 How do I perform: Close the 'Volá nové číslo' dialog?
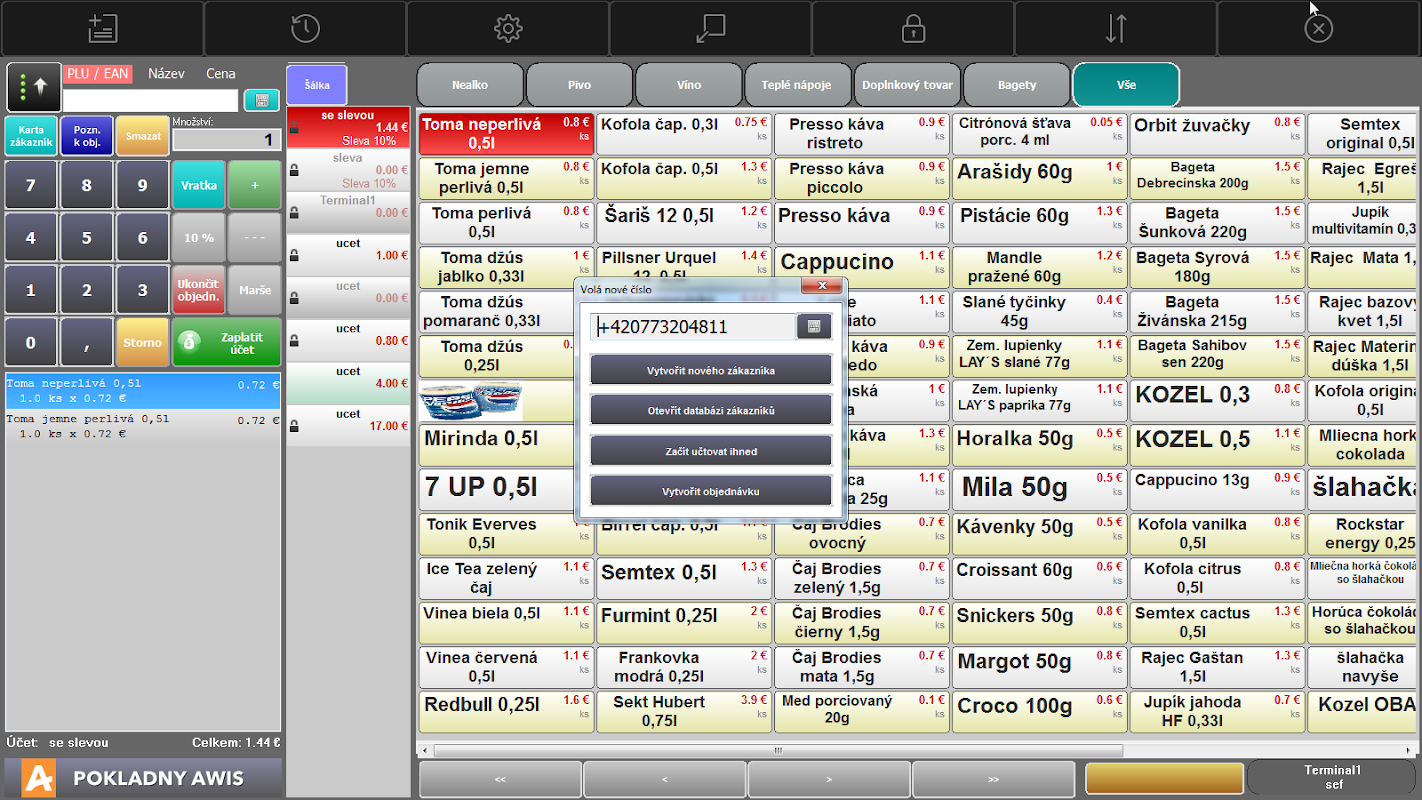pos(822,286)
